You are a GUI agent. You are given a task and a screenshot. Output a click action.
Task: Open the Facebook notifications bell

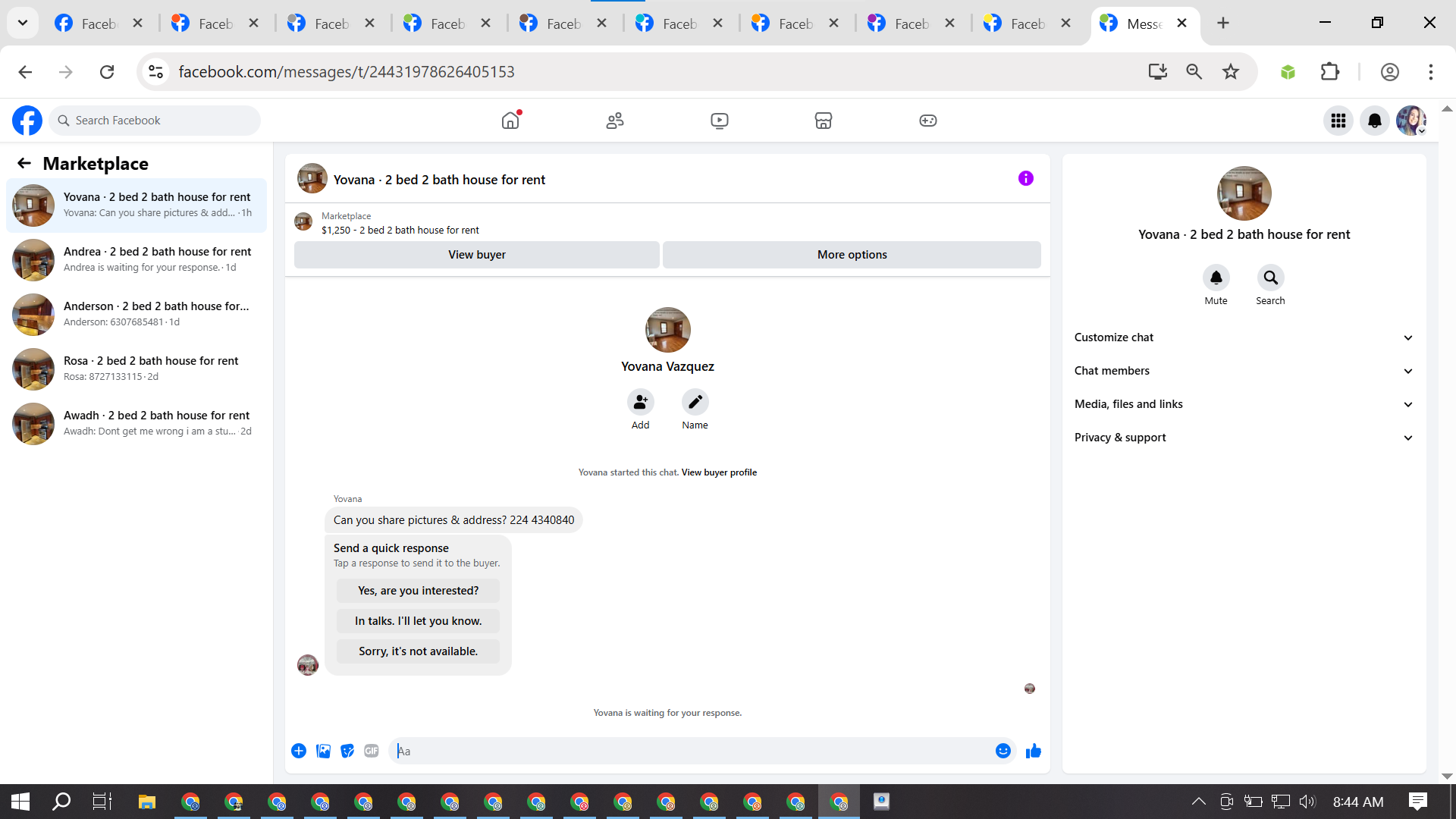click(1374, 121)
